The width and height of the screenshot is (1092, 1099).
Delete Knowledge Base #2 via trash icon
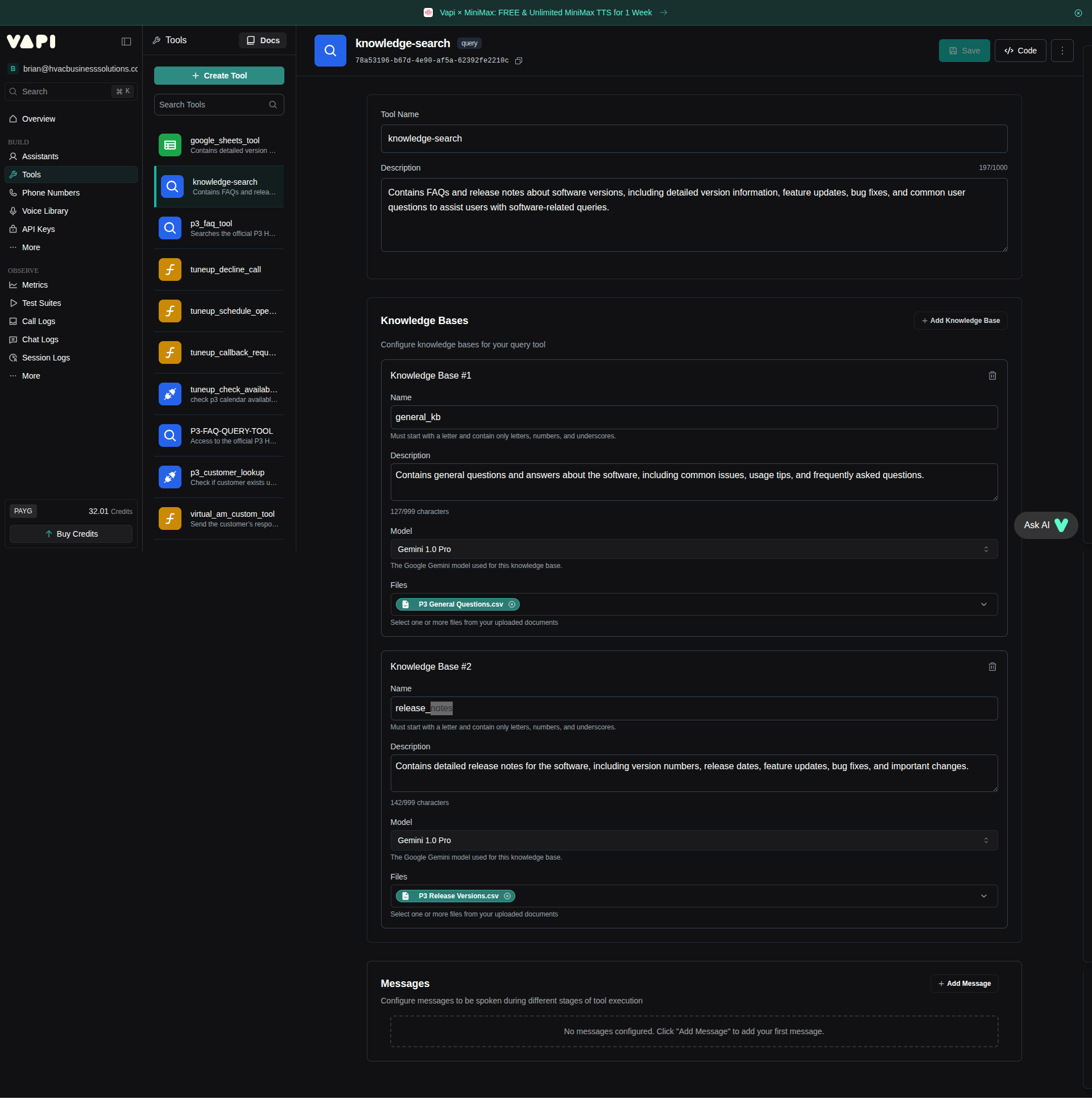pyautogui.click(x=992, y=666)
